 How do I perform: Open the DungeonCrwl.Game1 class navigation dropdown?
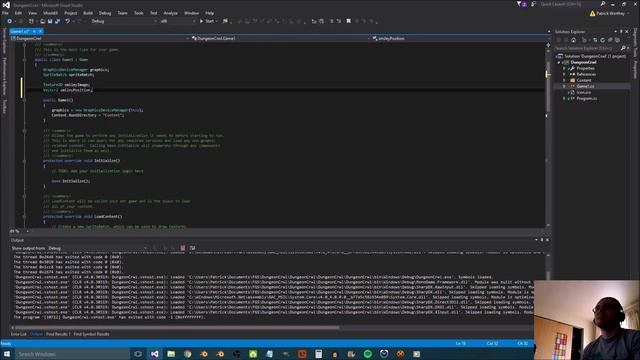pos(281,38)
